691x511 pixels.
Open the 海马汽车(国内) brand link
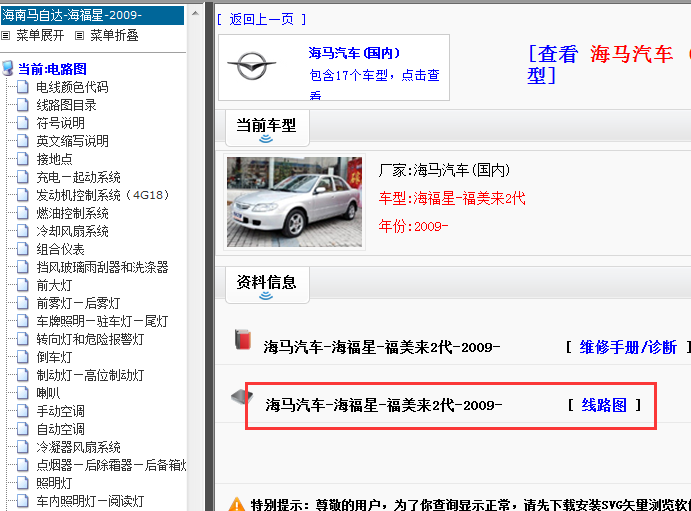coord(354,53)
